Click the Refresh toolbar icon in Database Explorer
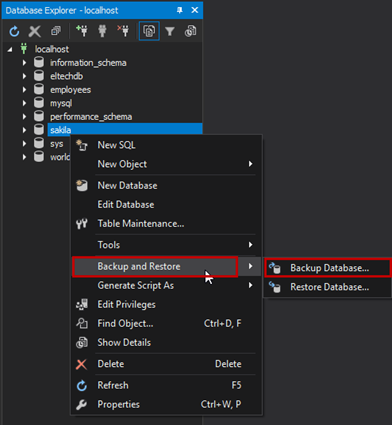 14,31
